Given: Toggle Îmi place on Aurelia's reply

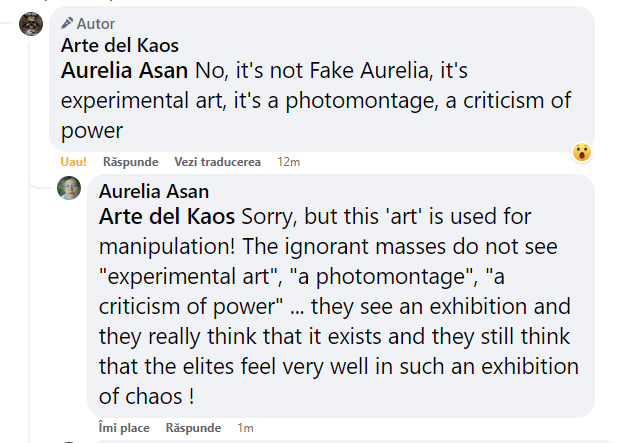Looking at the screenshot, I should pos(124,428).
